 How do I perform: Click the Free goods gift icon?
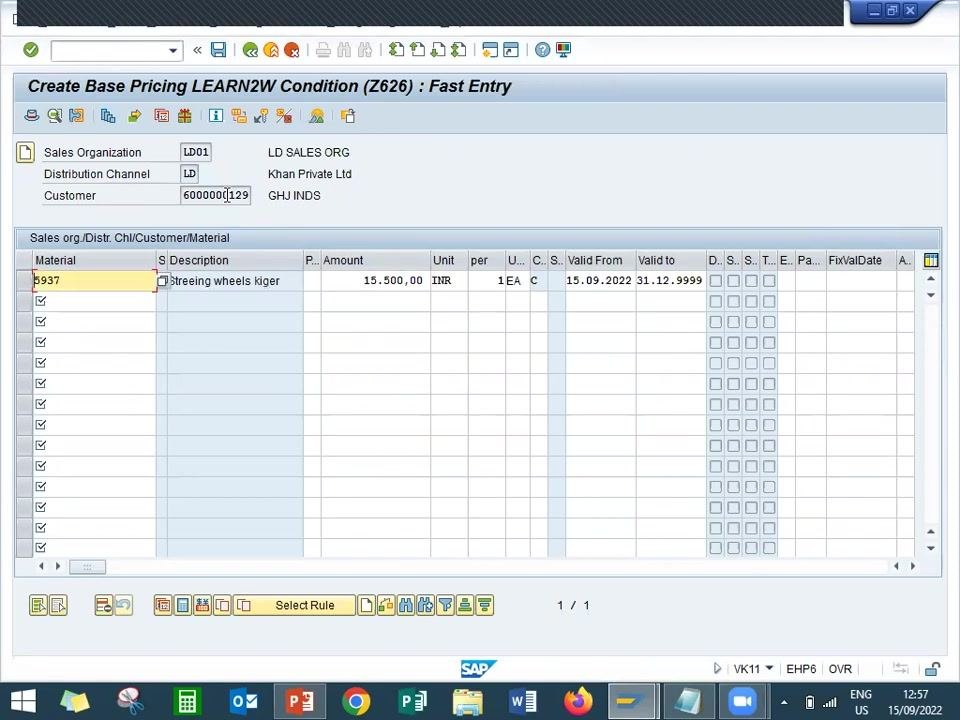pos(184,116)
